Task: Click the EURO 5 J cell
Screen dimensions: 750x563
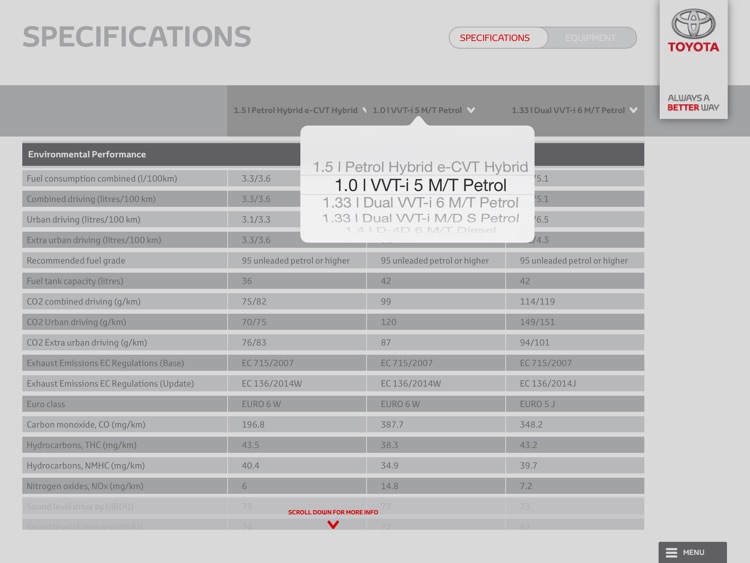Action: point(538,404)
